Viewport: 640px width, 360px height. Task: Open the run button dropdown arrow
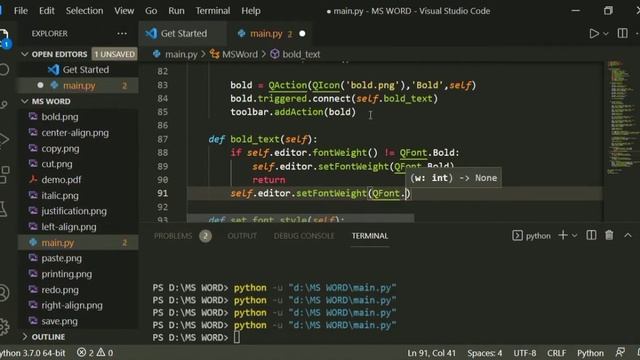click(606, 34)
